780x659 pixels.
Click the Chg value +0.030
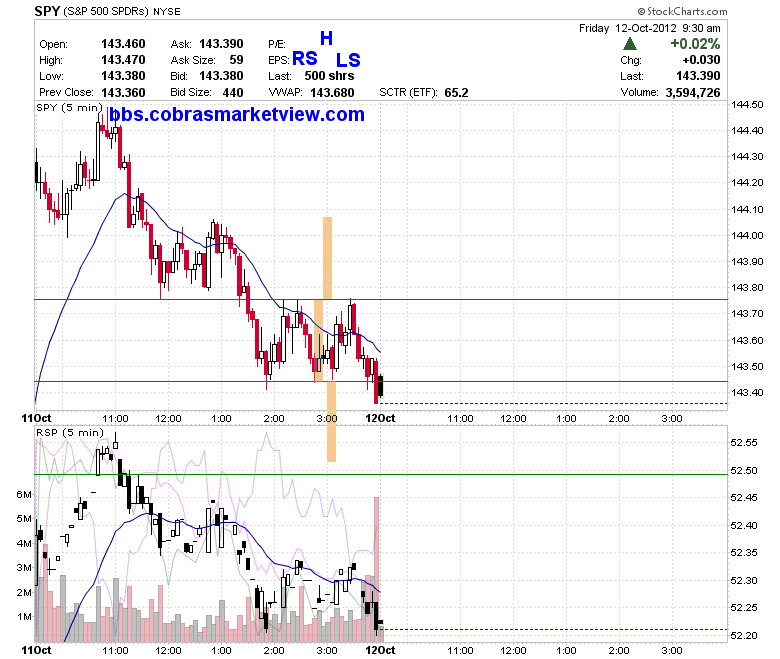point(701,60)
